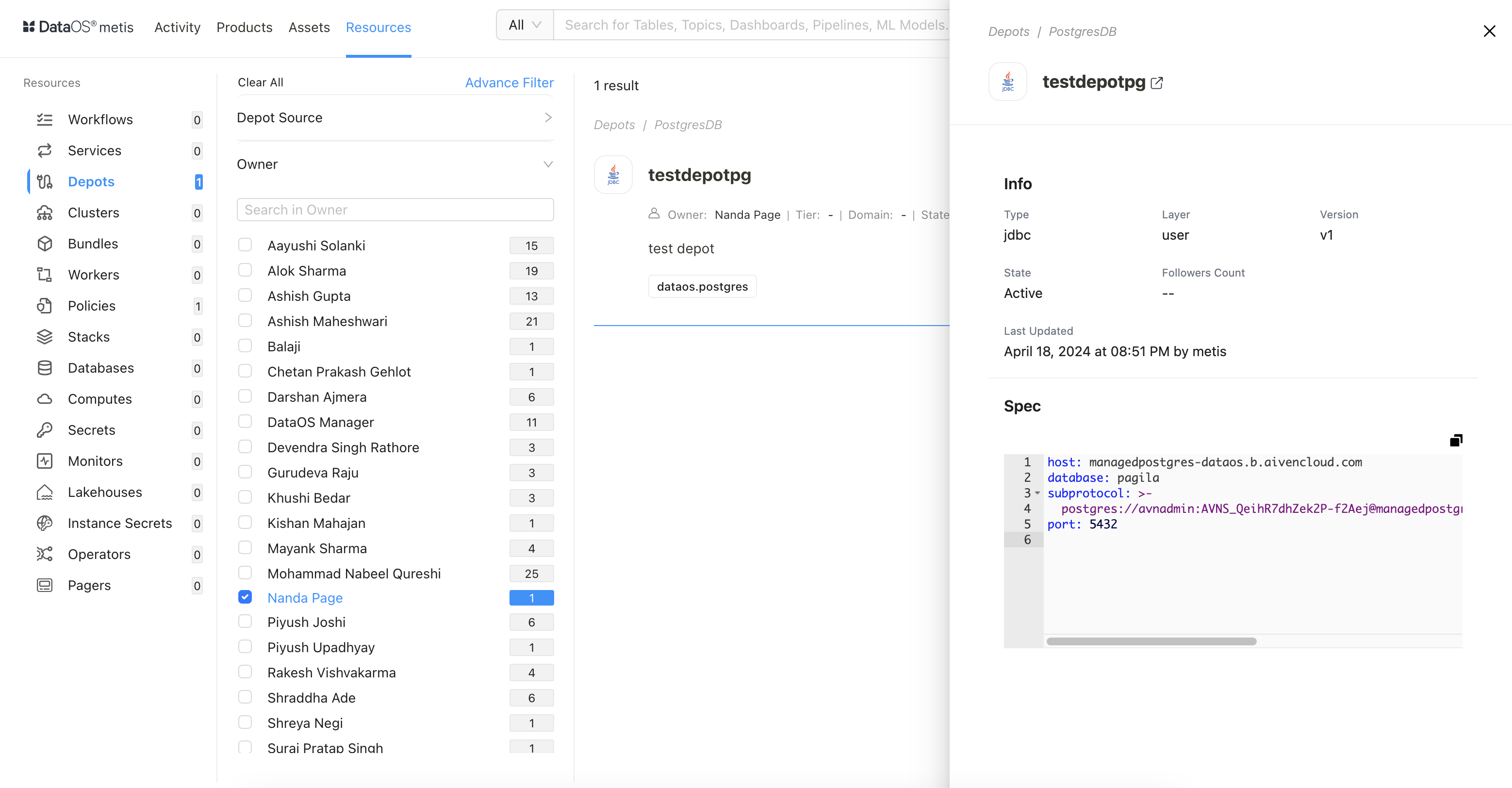Check the Mohammad Nabeel Qureshi checkbox
Screen dimensions: 1512x788
click(x=246, y=573)
